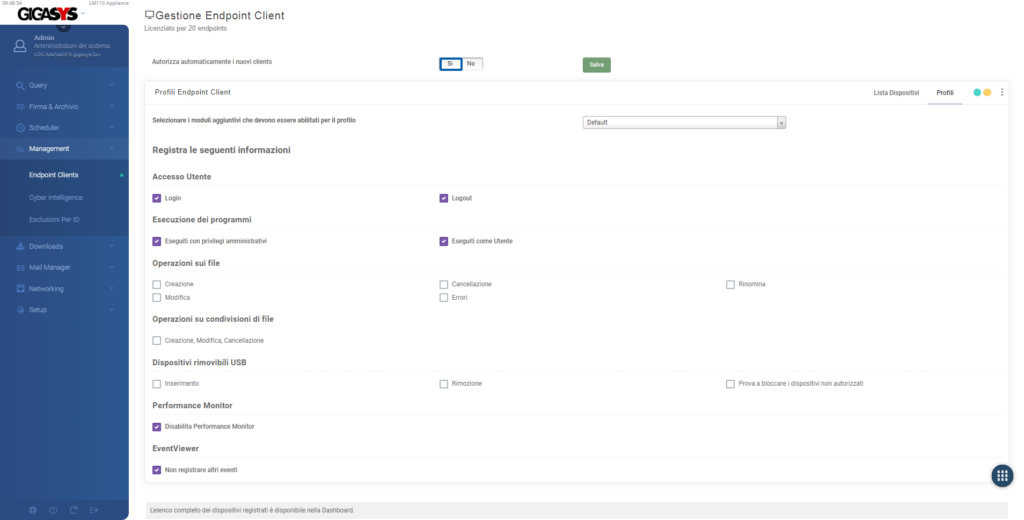
Task: Open the three-dot panel options menu
Action: 1002,92
